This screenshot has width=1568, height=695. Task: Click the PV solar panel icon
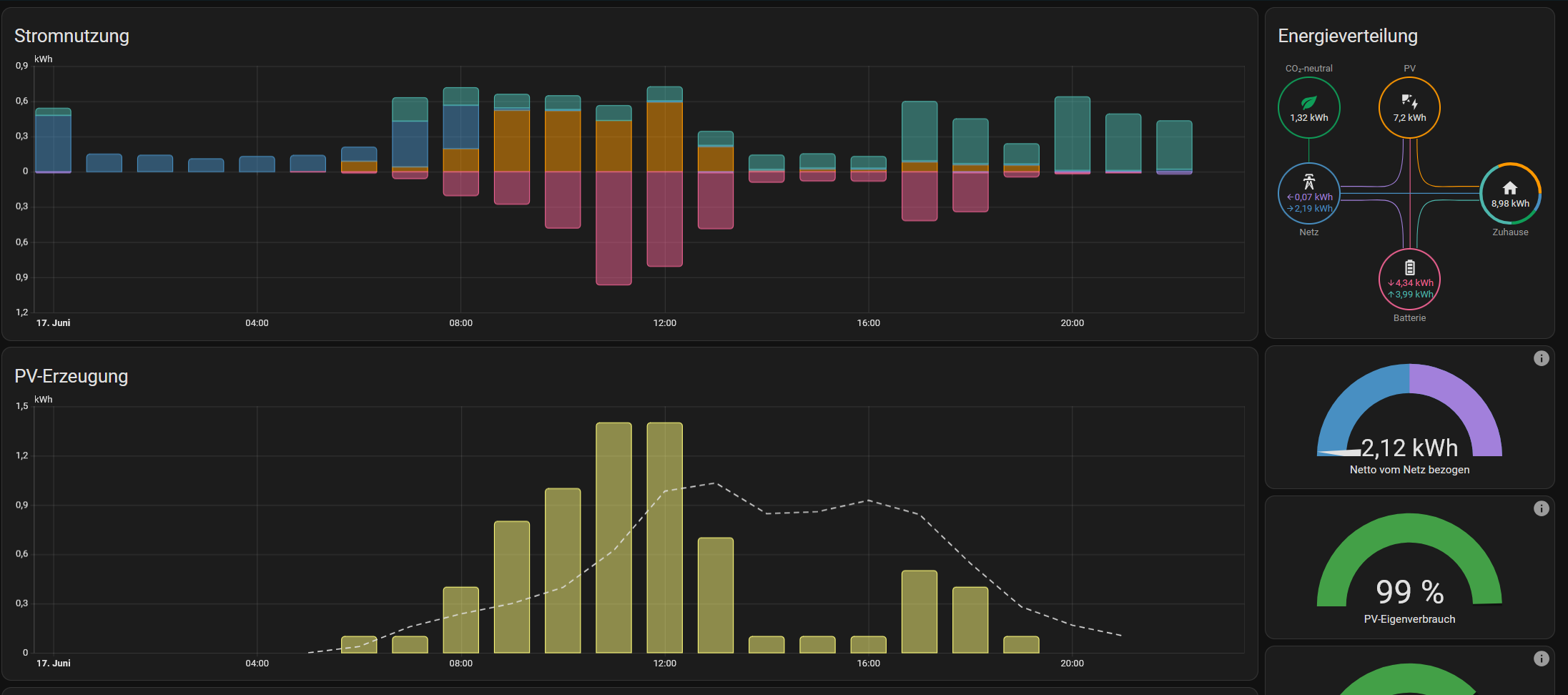point(1409,100)
